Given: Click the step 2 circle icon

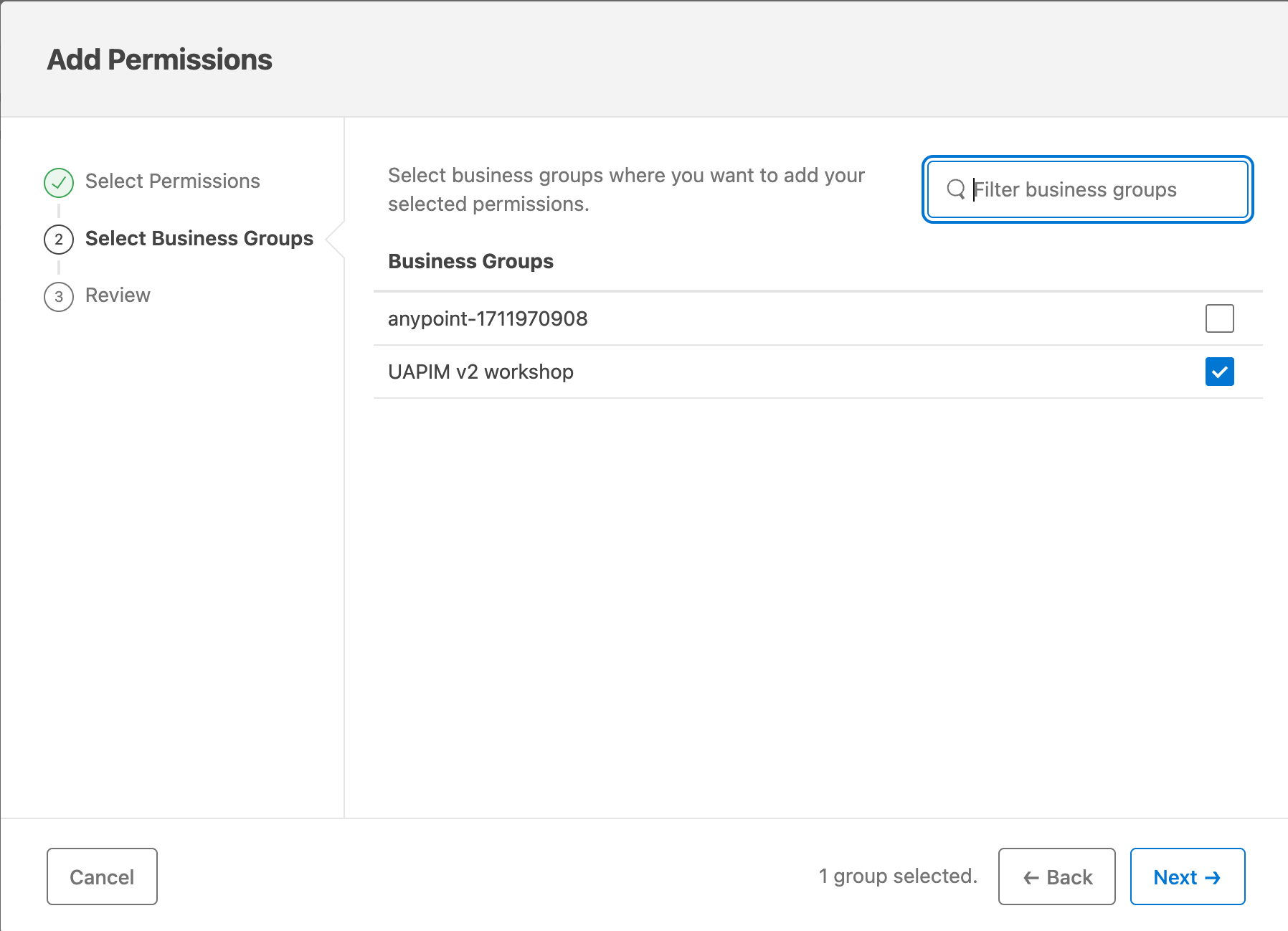Looking at the screenshot, I should [59, 240].
